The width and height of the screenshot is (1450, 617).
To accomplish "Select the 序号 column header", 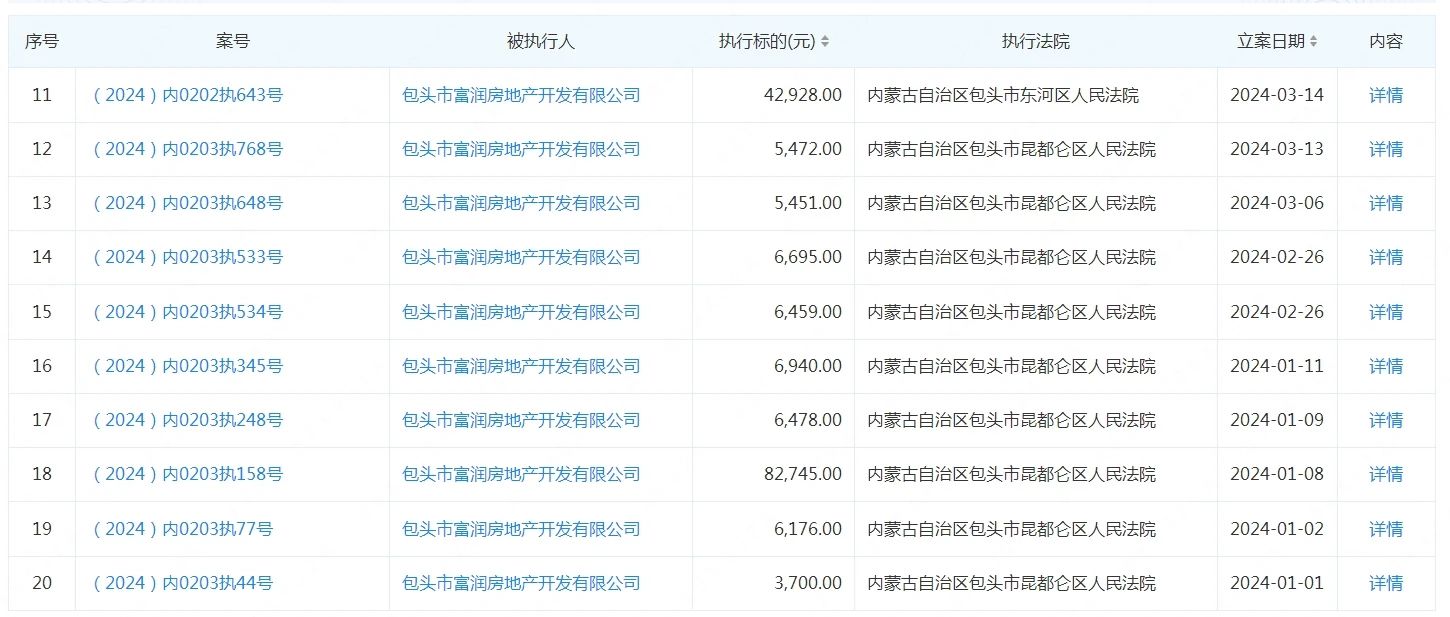I will click(42, 42).
